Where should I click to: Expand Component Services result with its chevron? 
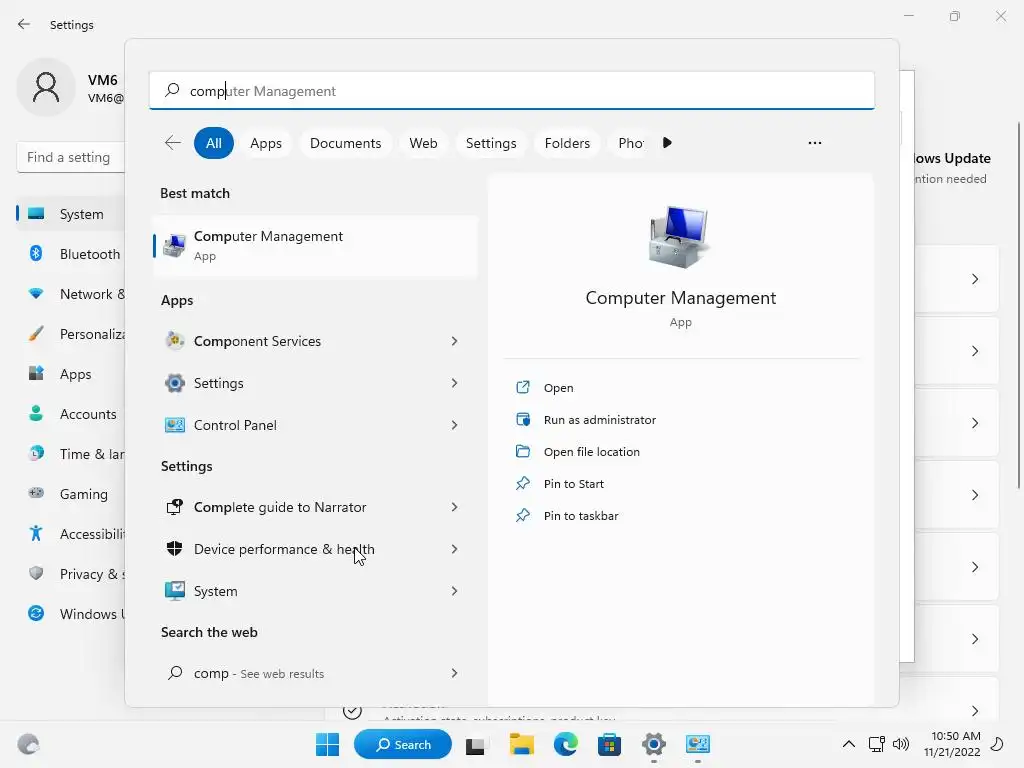[454, 341]
